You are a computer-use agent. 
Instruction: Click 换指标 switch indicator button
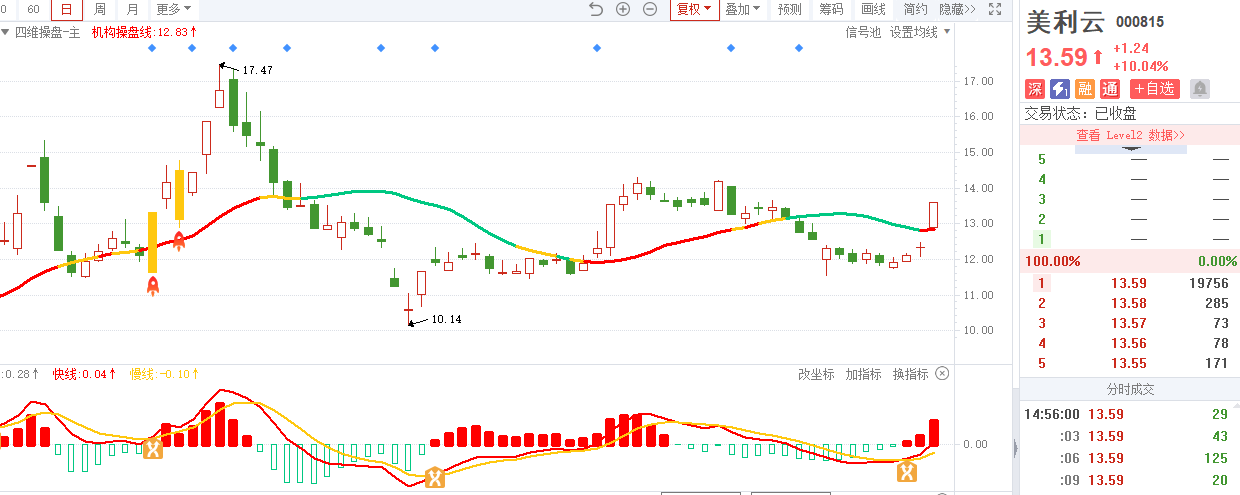[910, 374]
